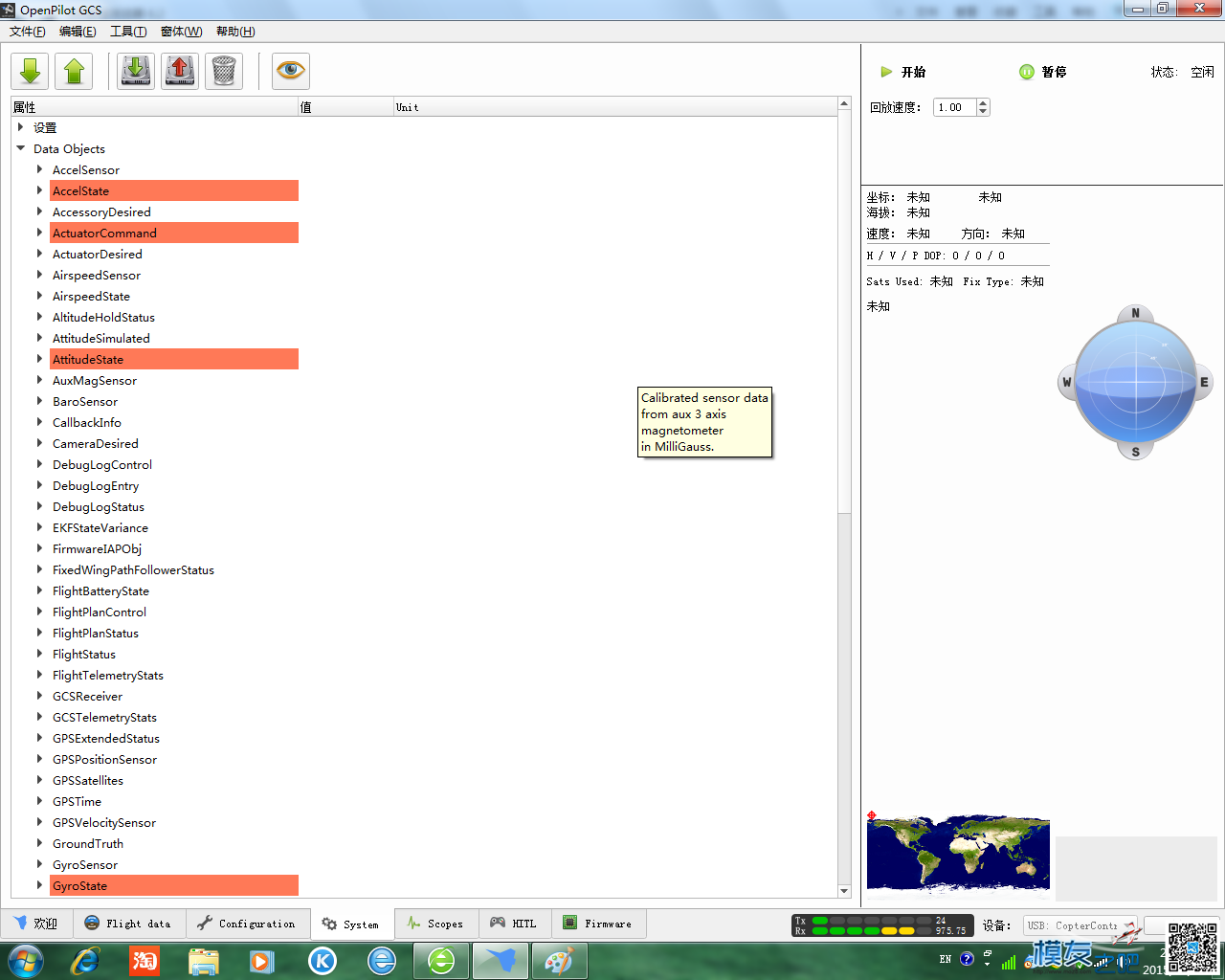Expand the ActuatorCommand node arrow

click(39, 233)
